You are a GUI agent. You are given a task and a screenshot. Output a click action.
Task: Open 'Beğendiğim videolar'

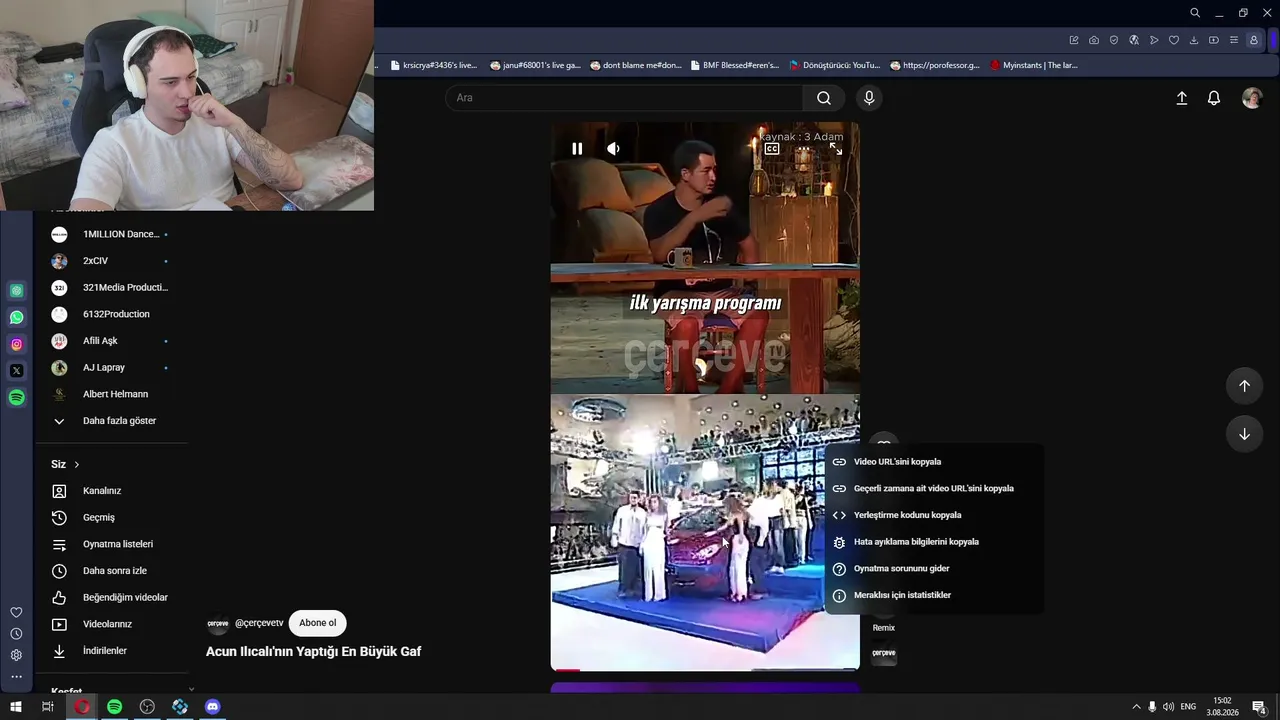click(x=112, y=598)
